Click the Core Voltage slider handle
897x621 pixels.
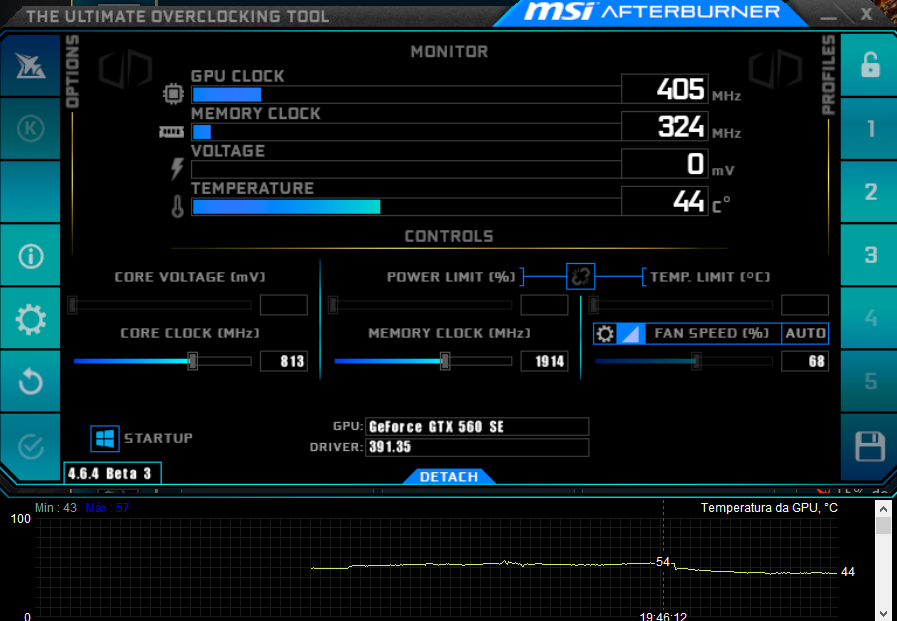click(x=72, y=305)
